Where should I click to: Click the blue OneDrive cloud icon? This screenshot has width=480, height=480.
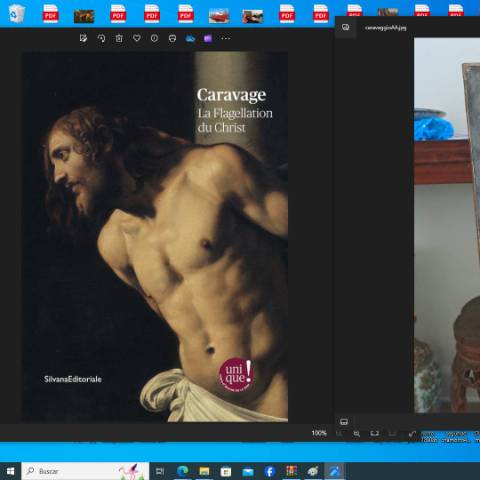pos(190,39)
